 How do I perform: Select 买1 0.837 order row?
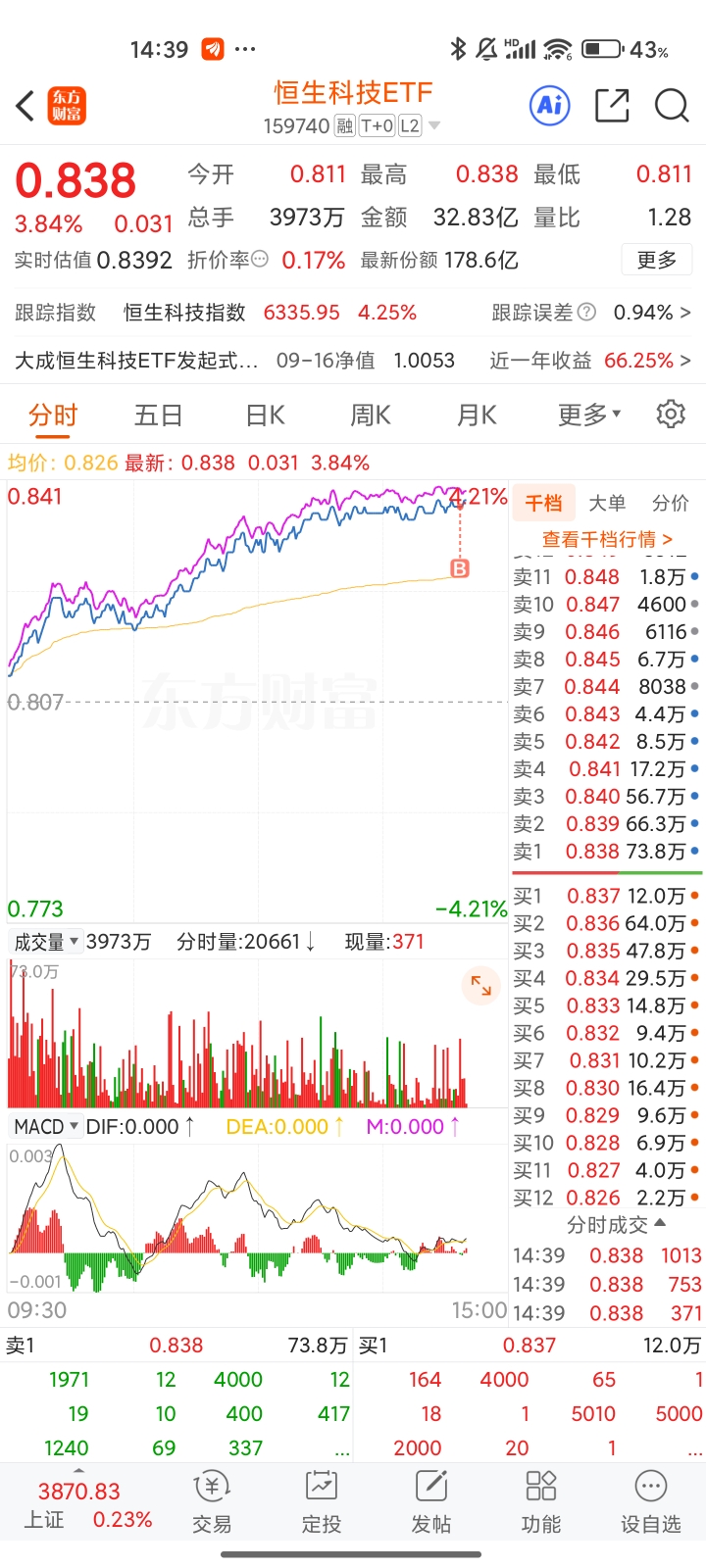[x=607, y=896]
